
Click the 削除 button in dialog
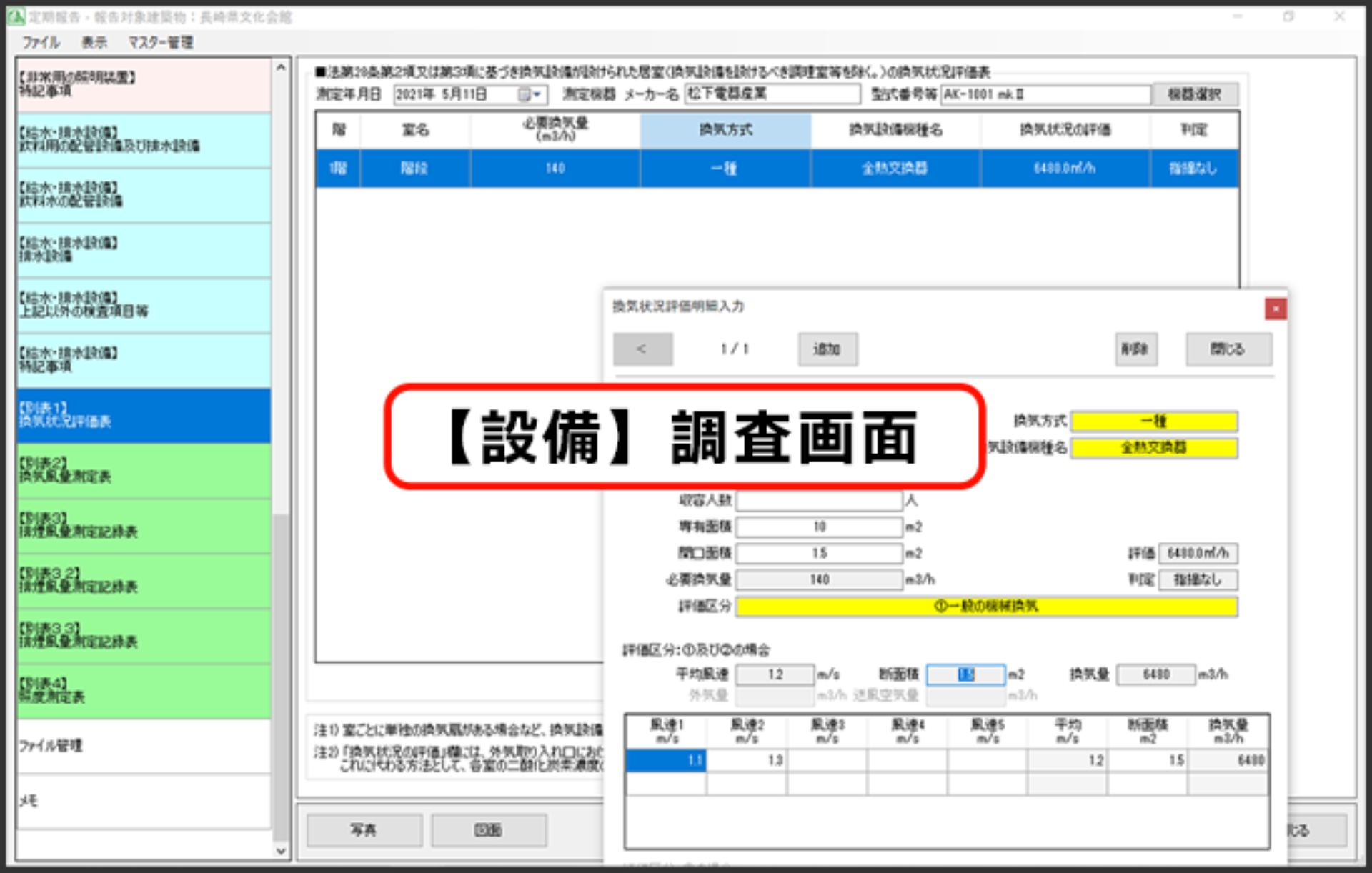coord(1136,349)
